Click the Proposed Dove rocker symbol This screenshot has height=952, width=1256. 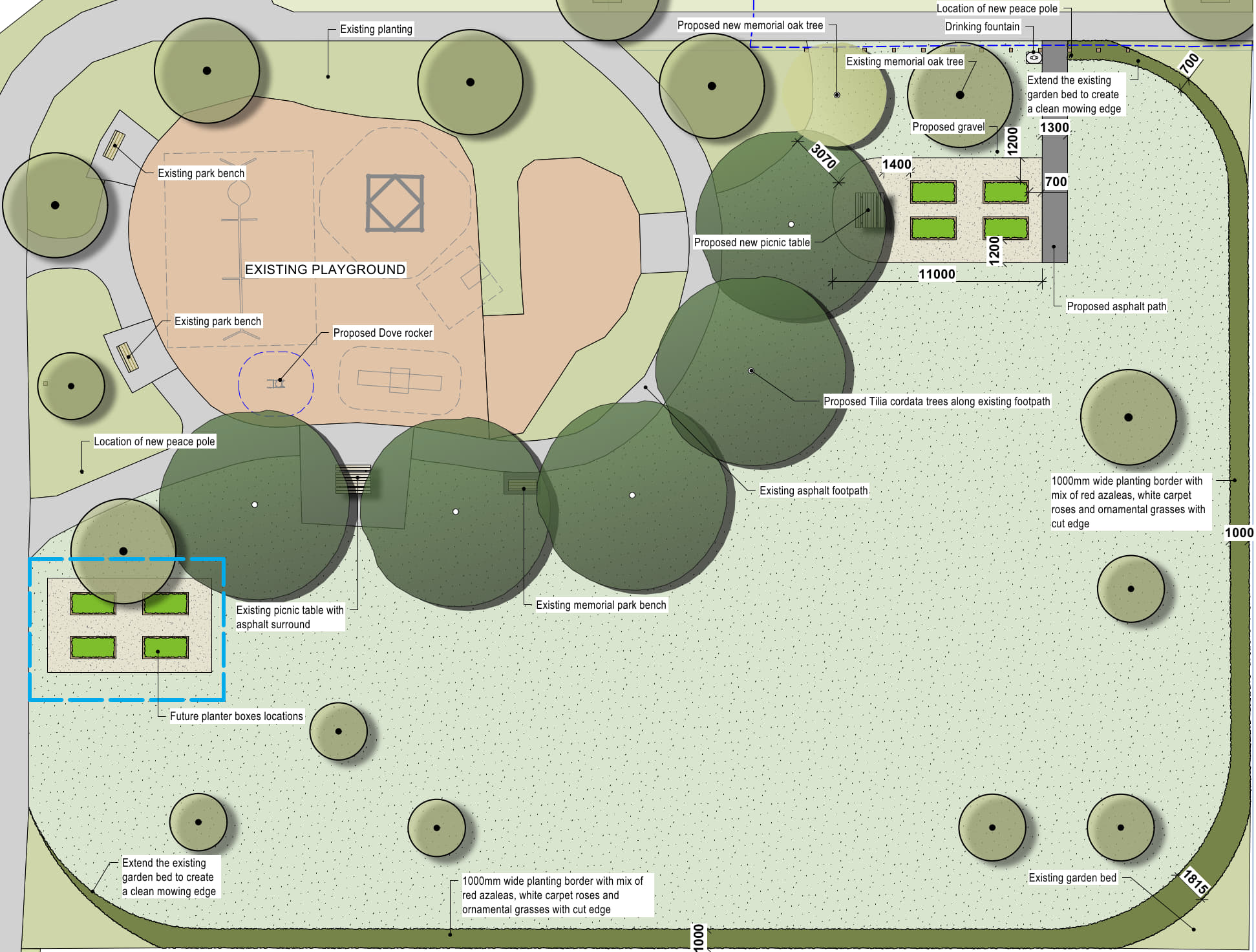(276, 383)
